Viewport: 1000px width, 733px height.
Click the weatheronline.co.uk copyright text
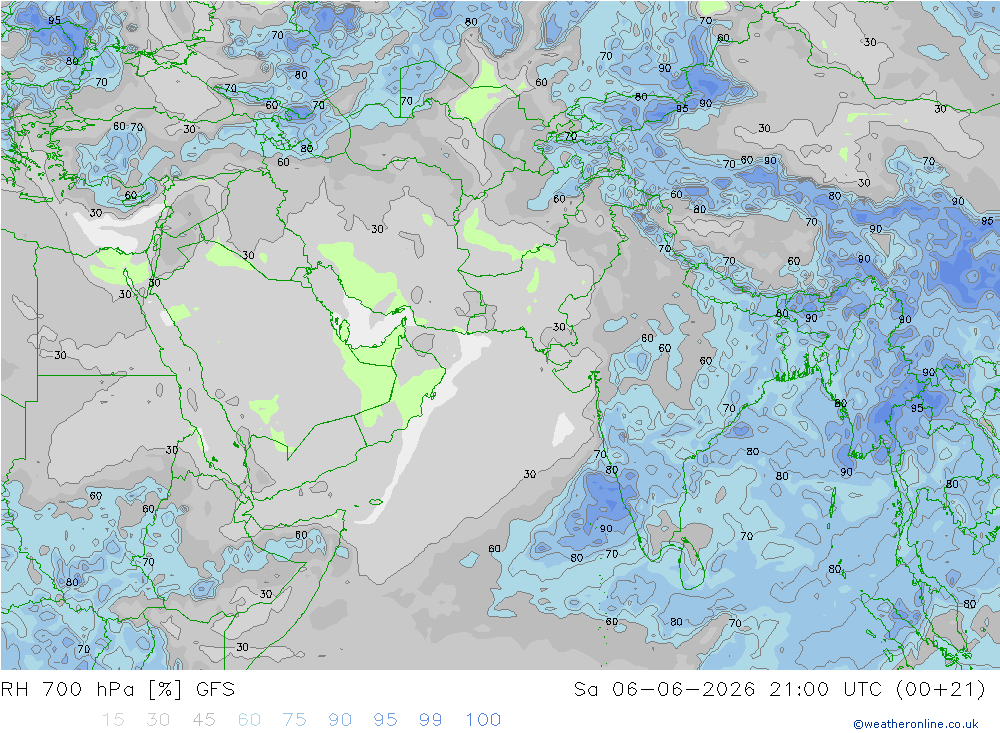click(916, 724)
